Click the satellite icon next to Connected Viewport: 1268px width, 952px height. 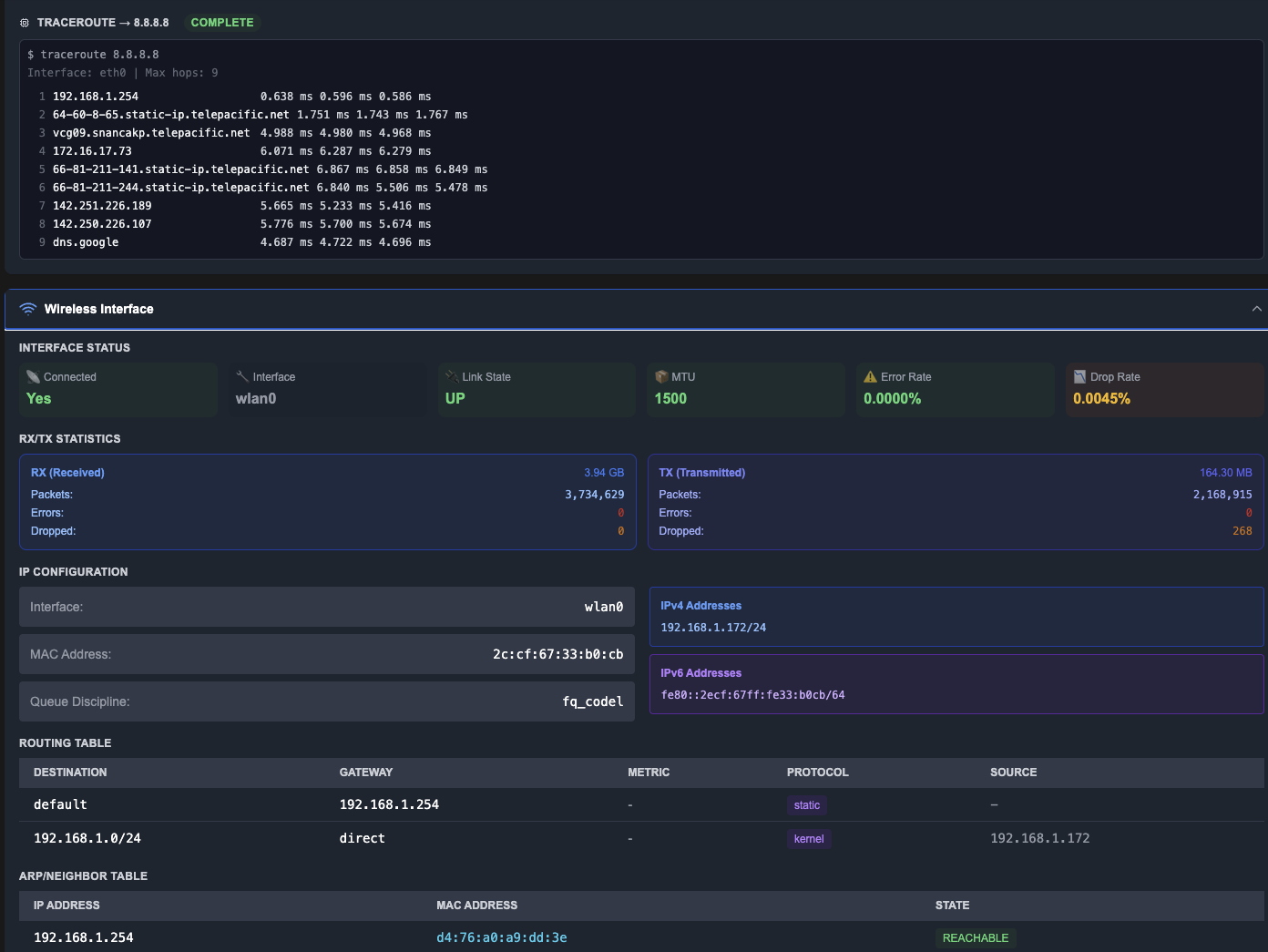point(34,377)
